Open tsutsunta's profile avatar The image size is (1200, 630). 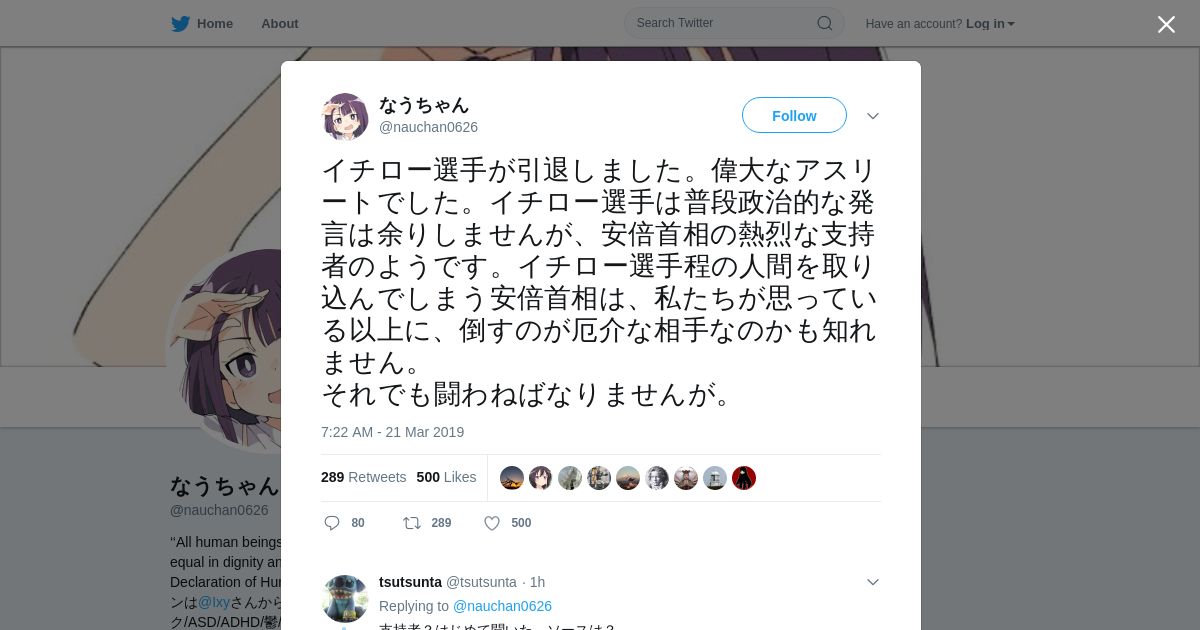click(345, 598)
